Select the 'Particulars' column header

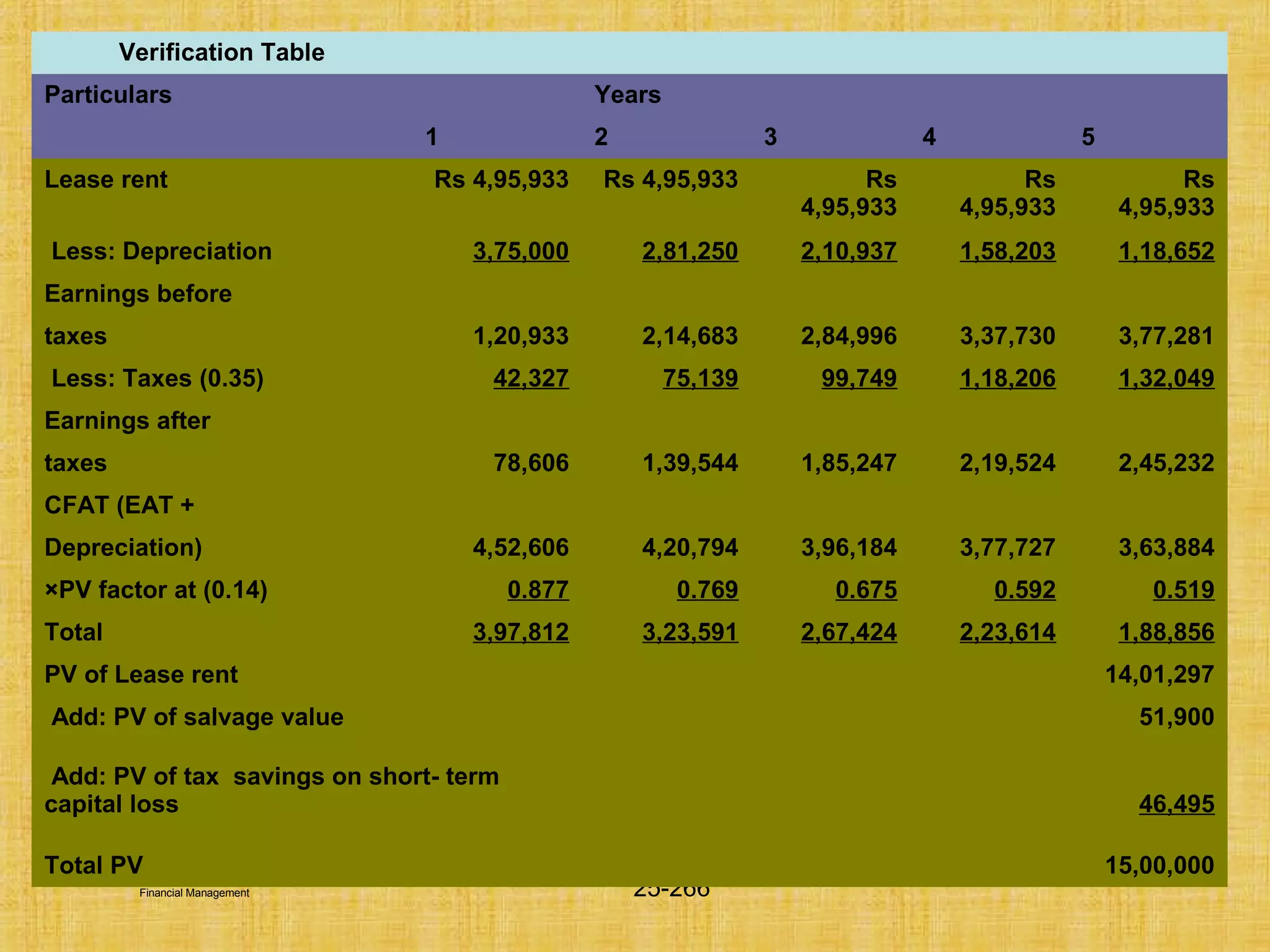[108, 94]
